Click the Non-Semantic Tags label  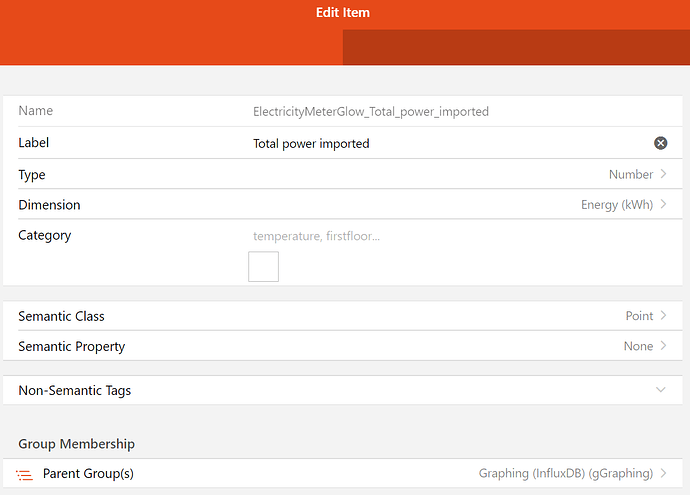(75, 391)
